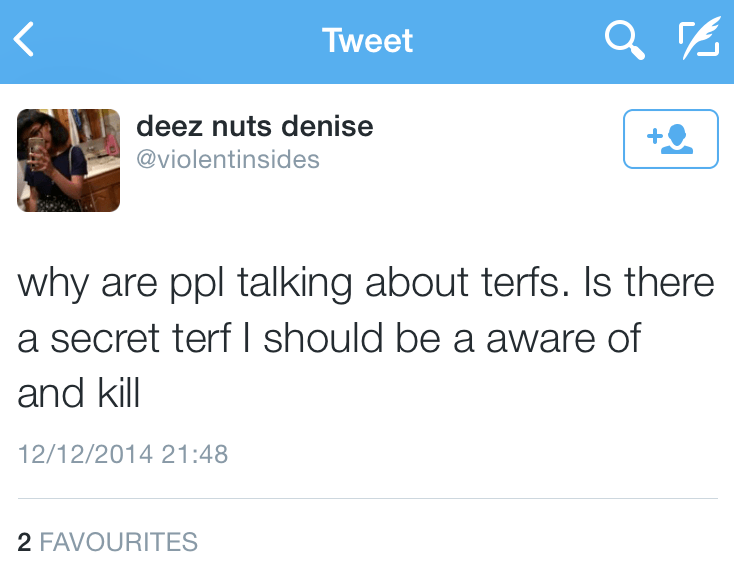
Task: Click the 12/12/2014 date in timestamp
Action: [x=85, y=454]
